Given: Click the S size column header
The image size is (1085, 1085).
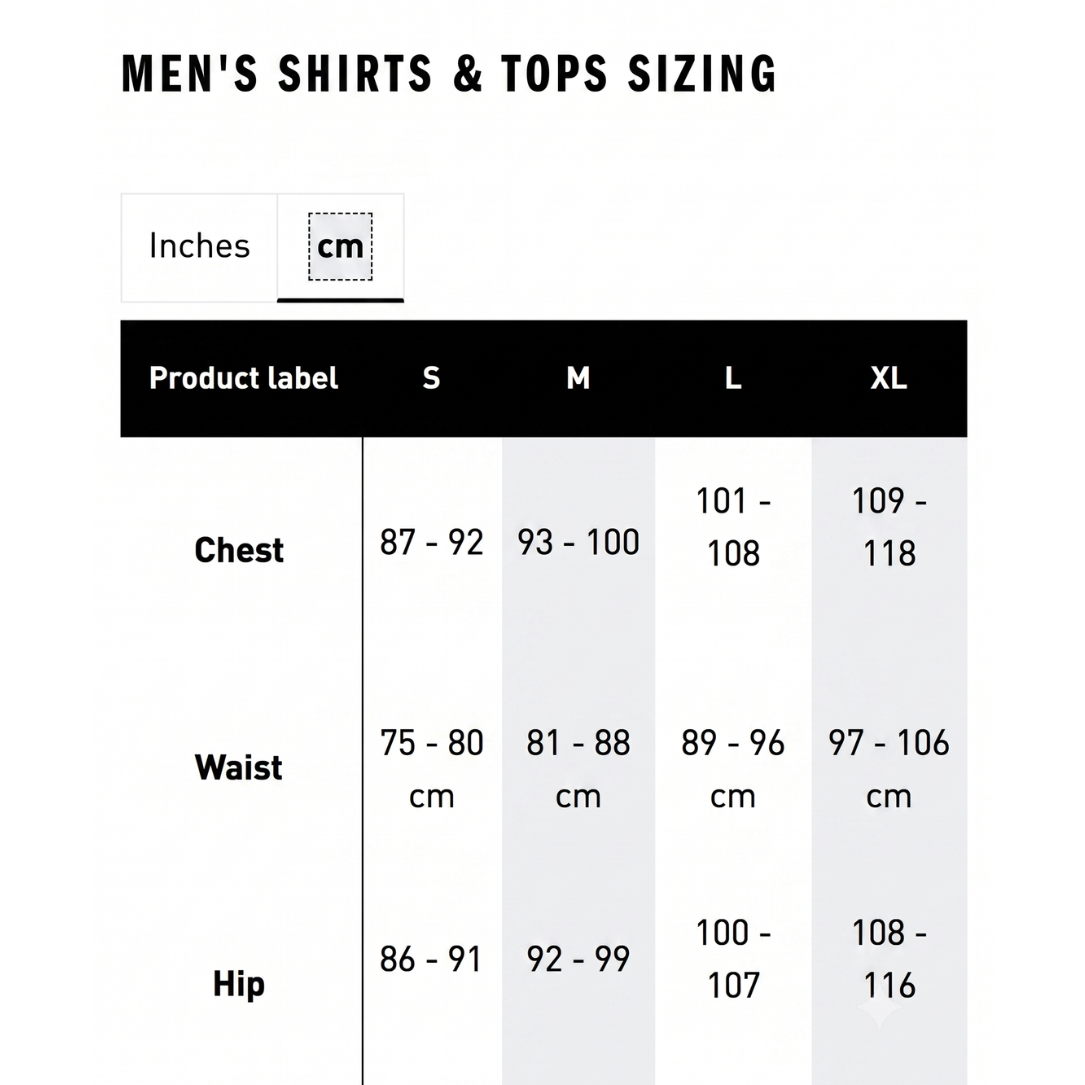Looking at the screenshot, I should [431, 379].
